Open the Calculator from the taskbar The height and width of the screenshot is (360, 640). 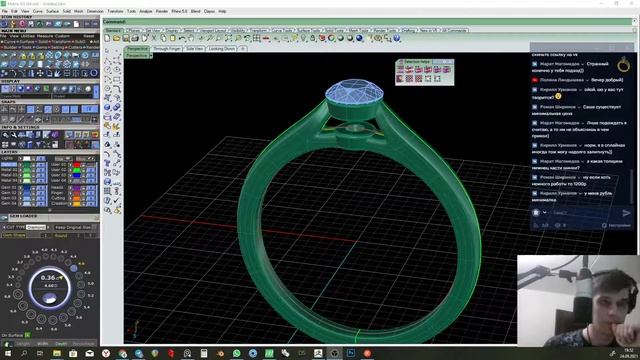[204, 353]
